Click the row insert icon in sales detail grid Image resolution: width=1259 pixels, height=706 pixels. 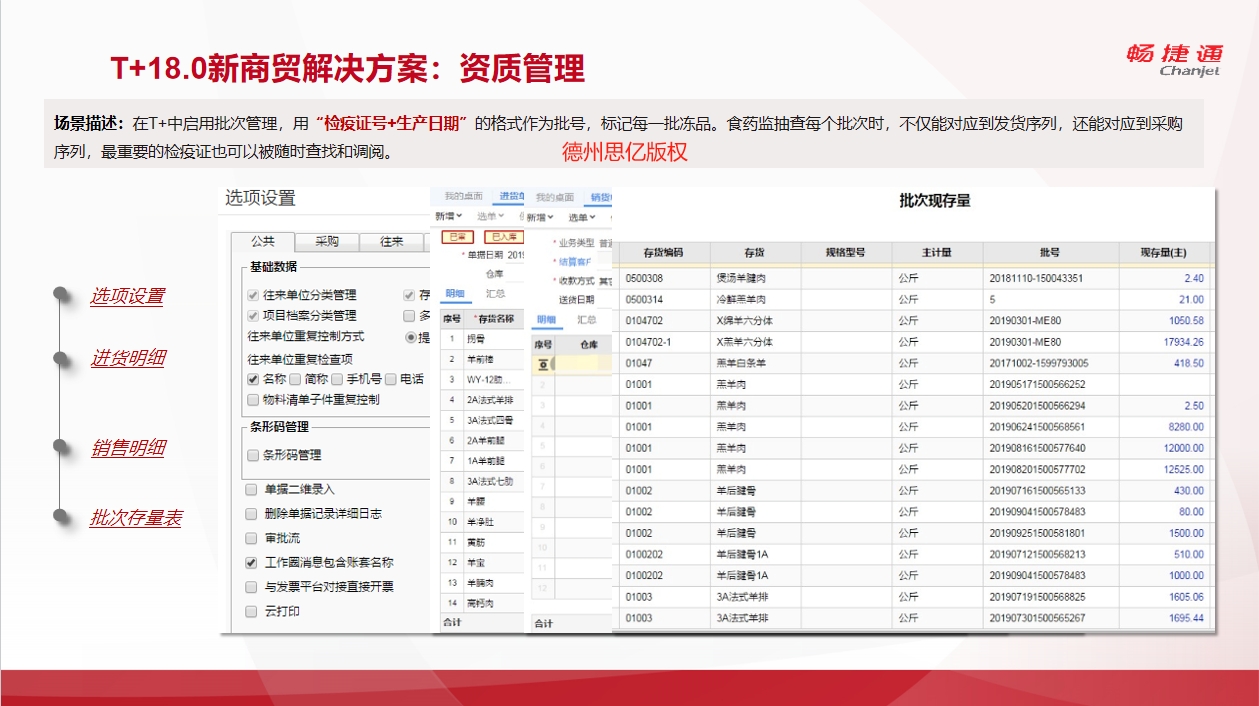point(544,364)
